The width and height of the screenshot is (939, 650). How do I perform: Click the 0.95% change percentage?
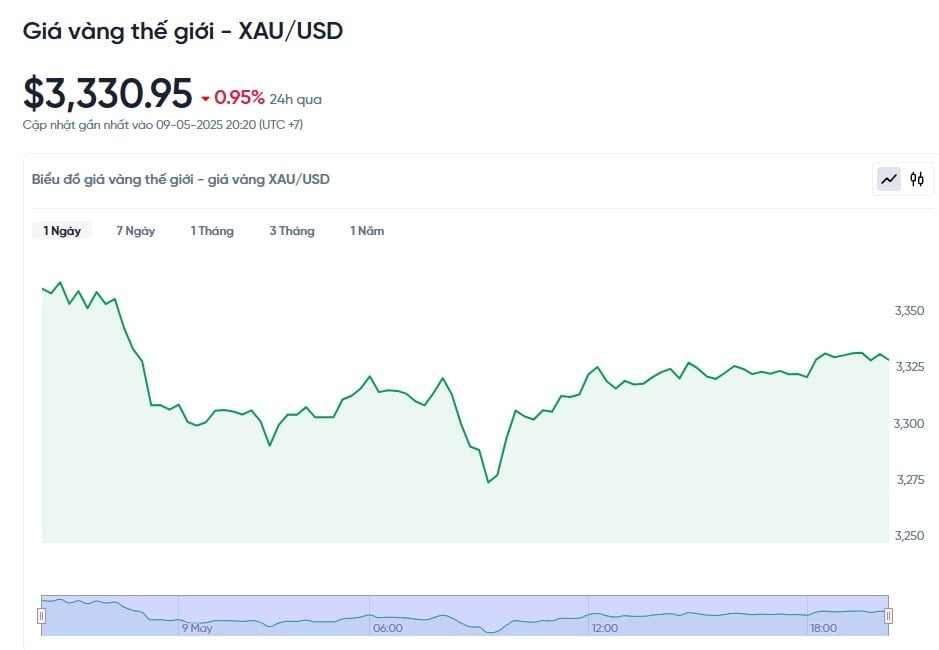(x=239, y=98)
